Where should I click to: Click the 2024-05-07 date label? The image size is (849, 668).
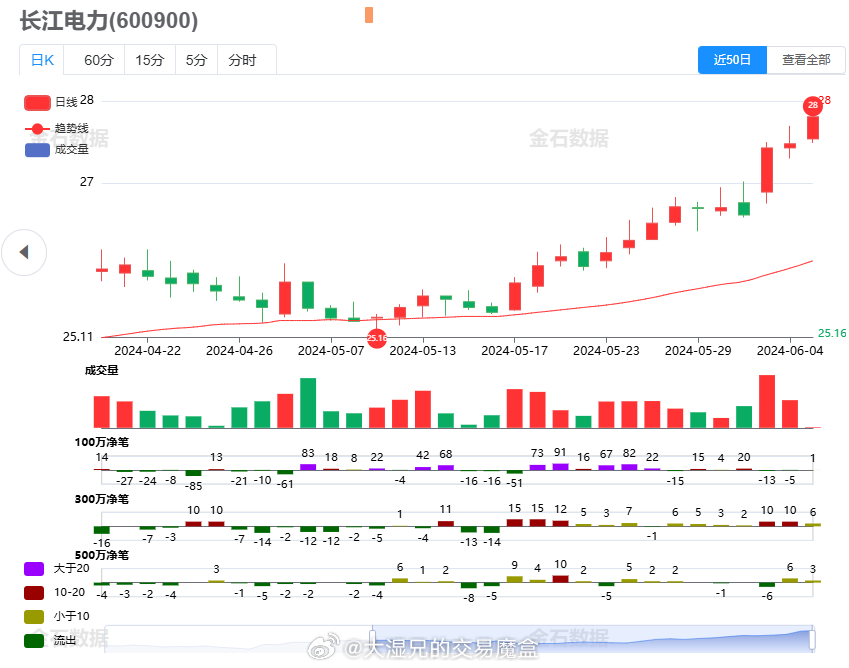click(331, 351)
